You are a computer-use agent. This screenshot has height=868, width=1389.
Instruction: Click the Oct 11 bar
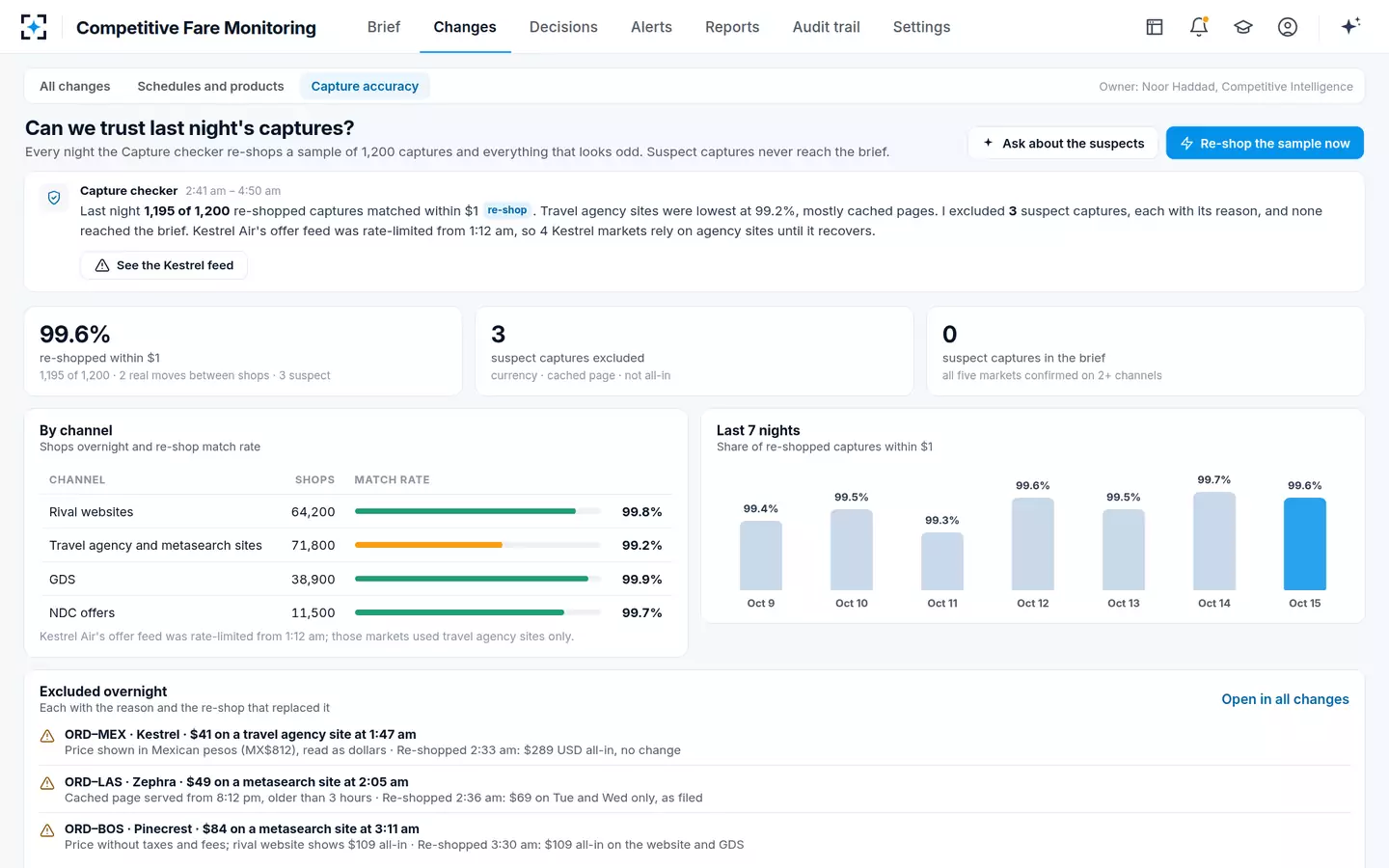pyautogui.click(x=942, y=561)
